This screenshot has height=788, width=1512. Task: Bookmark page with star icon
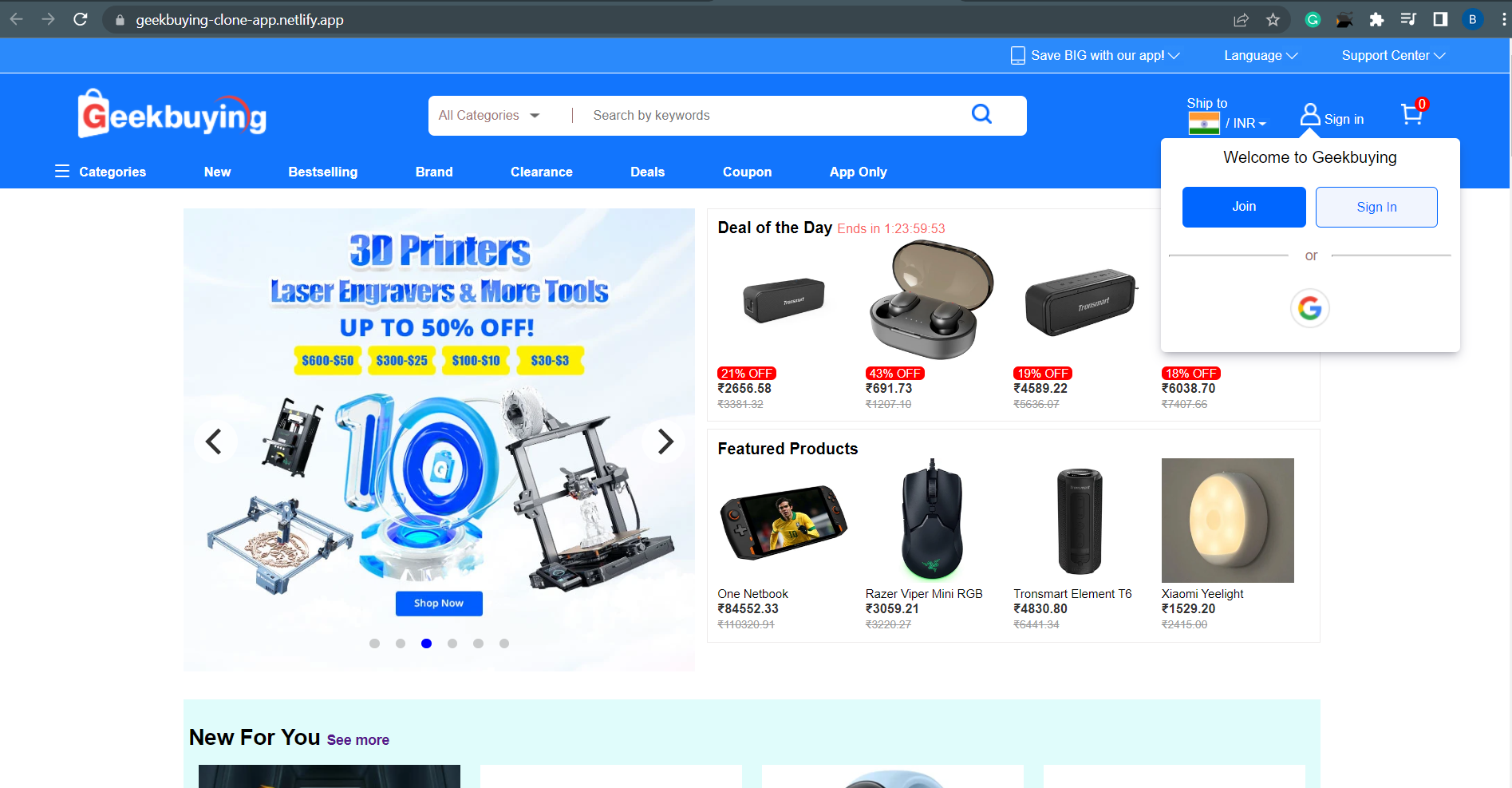click(1273, 20)
